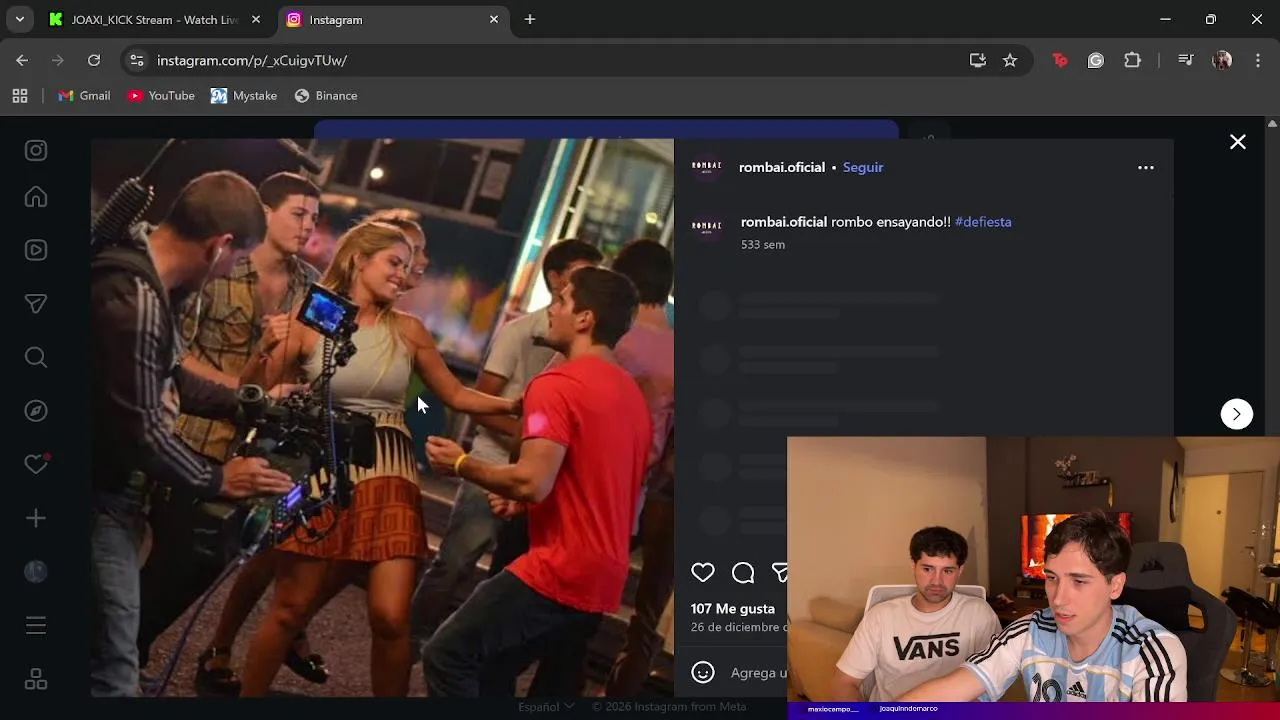Open emoji picker in comment box
The image size is (1280, 720).
(703, 673)
